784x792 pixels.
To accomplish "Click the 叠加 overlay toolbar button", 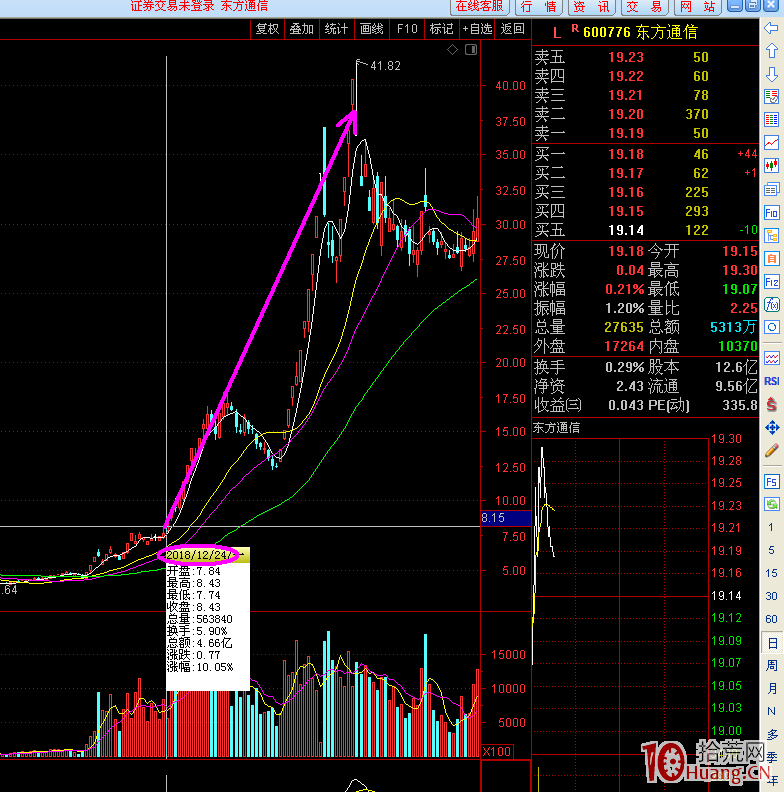I will [302, 29].
